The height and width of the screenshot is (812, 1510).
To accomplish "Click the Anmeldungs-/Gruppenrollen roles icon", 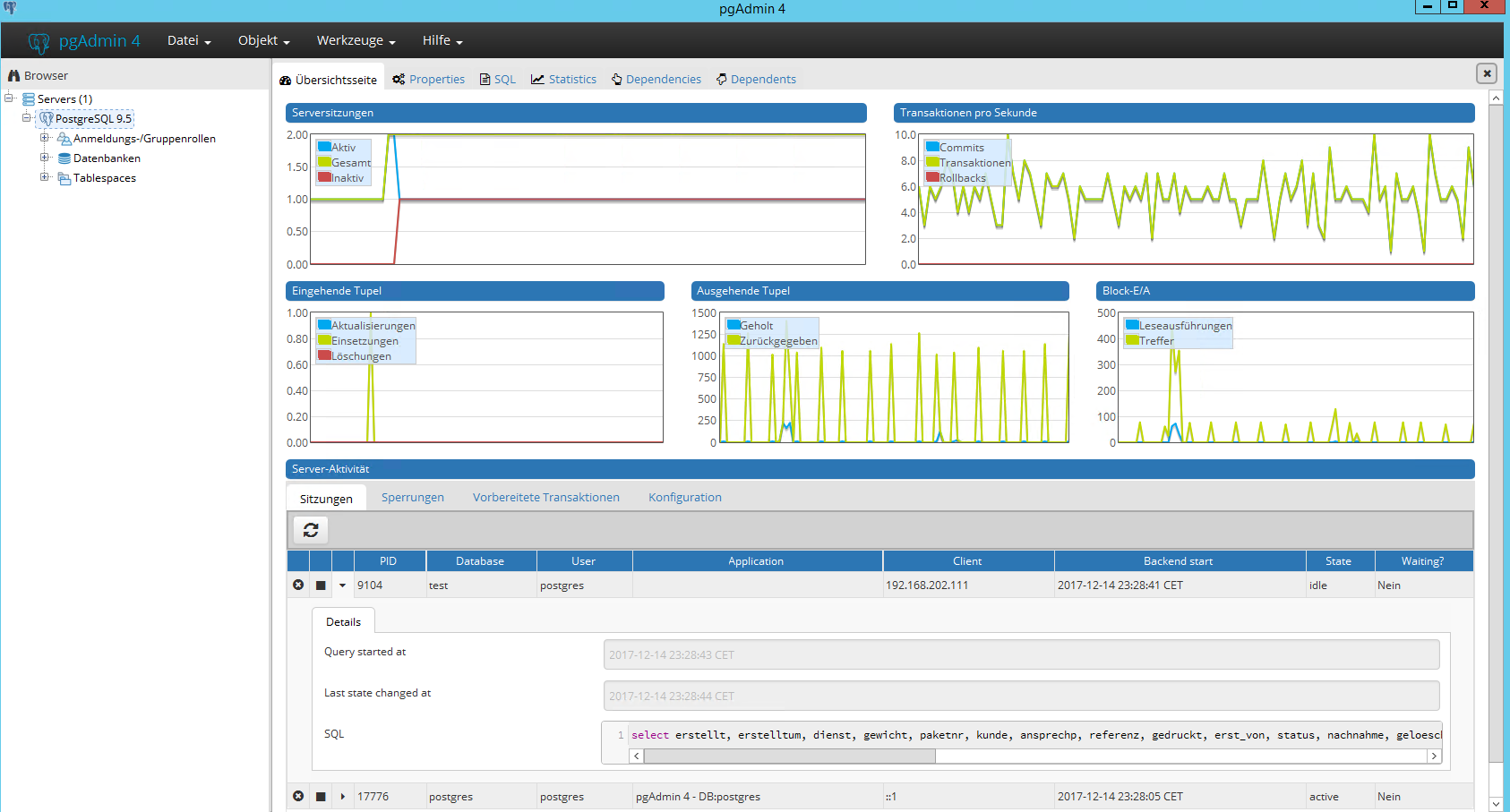I will point(64,139).
